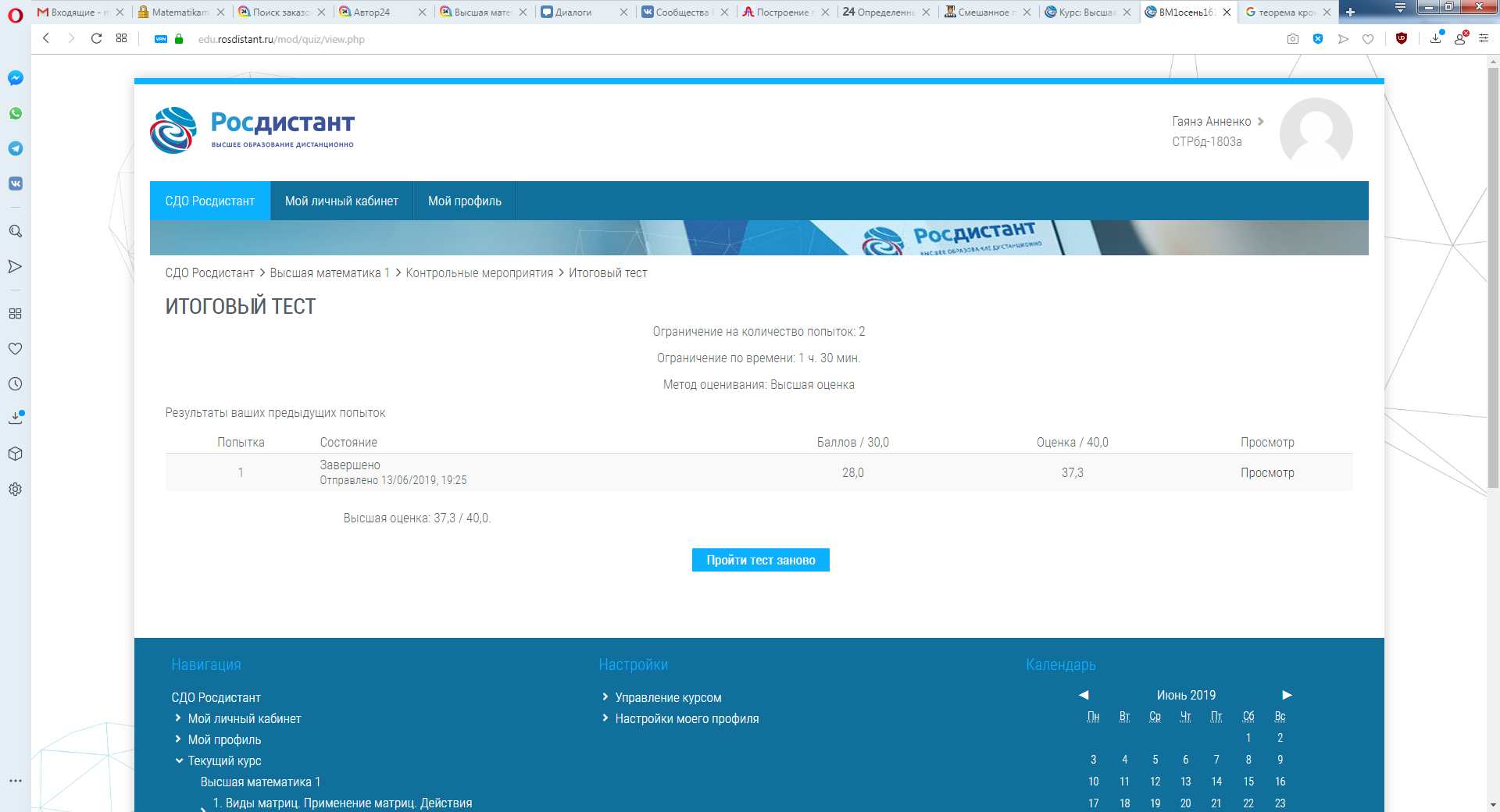The width and height of the screenshot is (1500, 812).
Task: Click Высшая математика 1 breadcrumb link
Action: (329, 272)
